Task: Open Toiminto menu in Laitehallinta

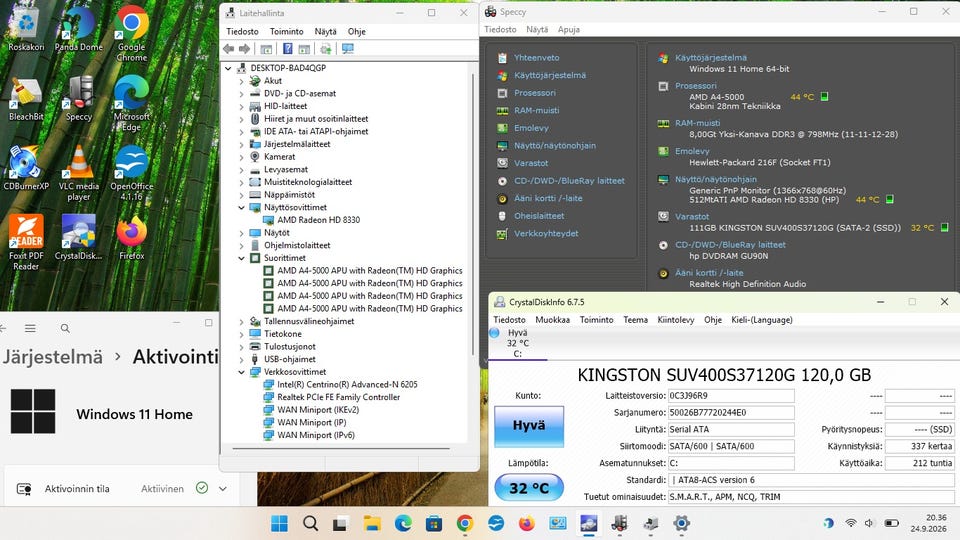Action: 287,31
